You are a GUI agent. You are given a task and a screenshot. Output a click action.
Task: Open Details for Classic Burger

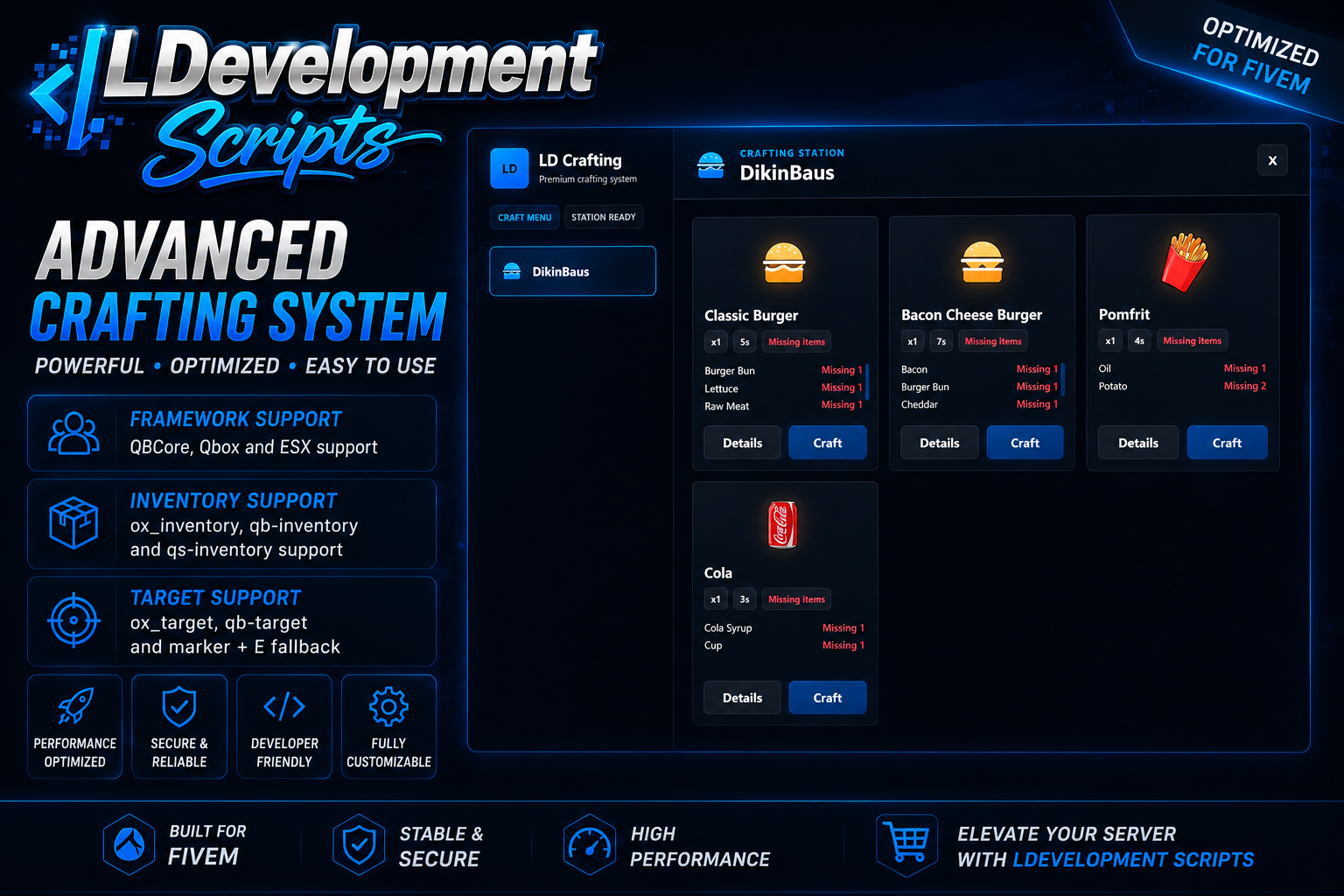click(742, 443)
